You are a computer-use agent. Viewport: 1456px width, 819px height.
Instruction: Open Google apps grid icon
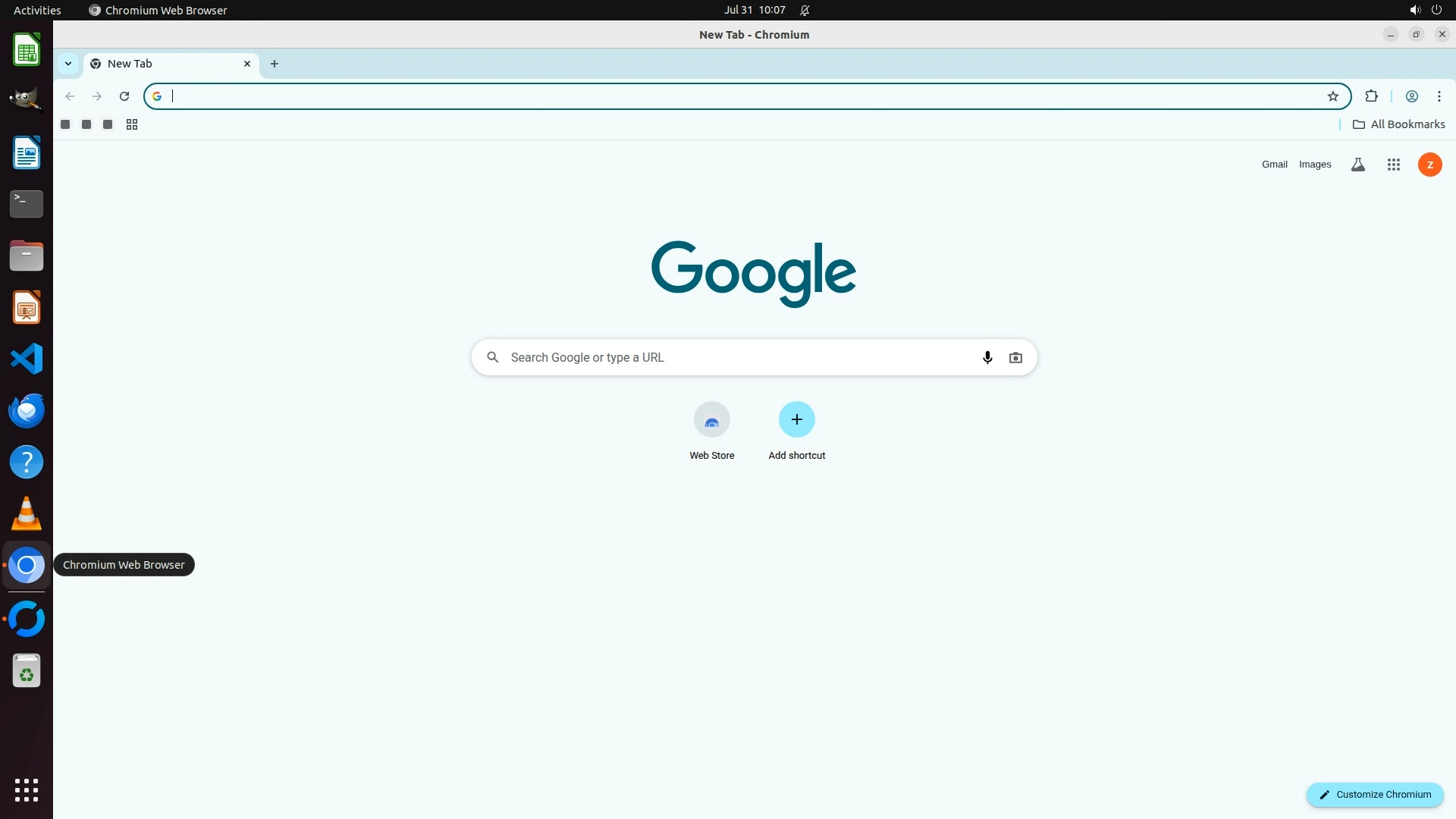click(1393, 165)
